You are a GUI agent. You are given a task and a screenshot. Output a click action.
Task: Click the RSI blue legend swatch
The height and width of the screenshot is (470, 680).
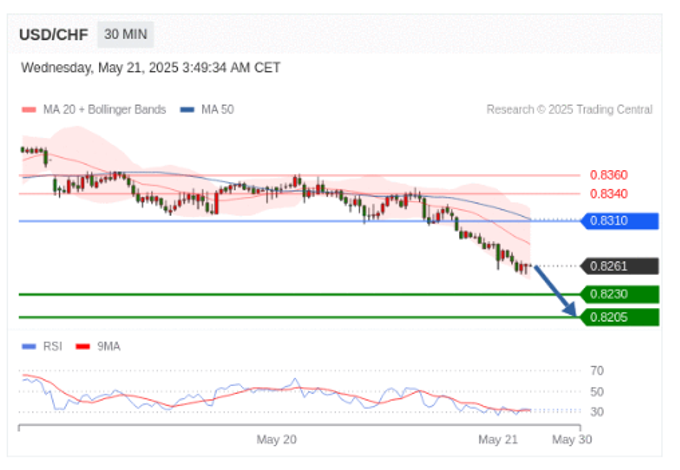29,346
